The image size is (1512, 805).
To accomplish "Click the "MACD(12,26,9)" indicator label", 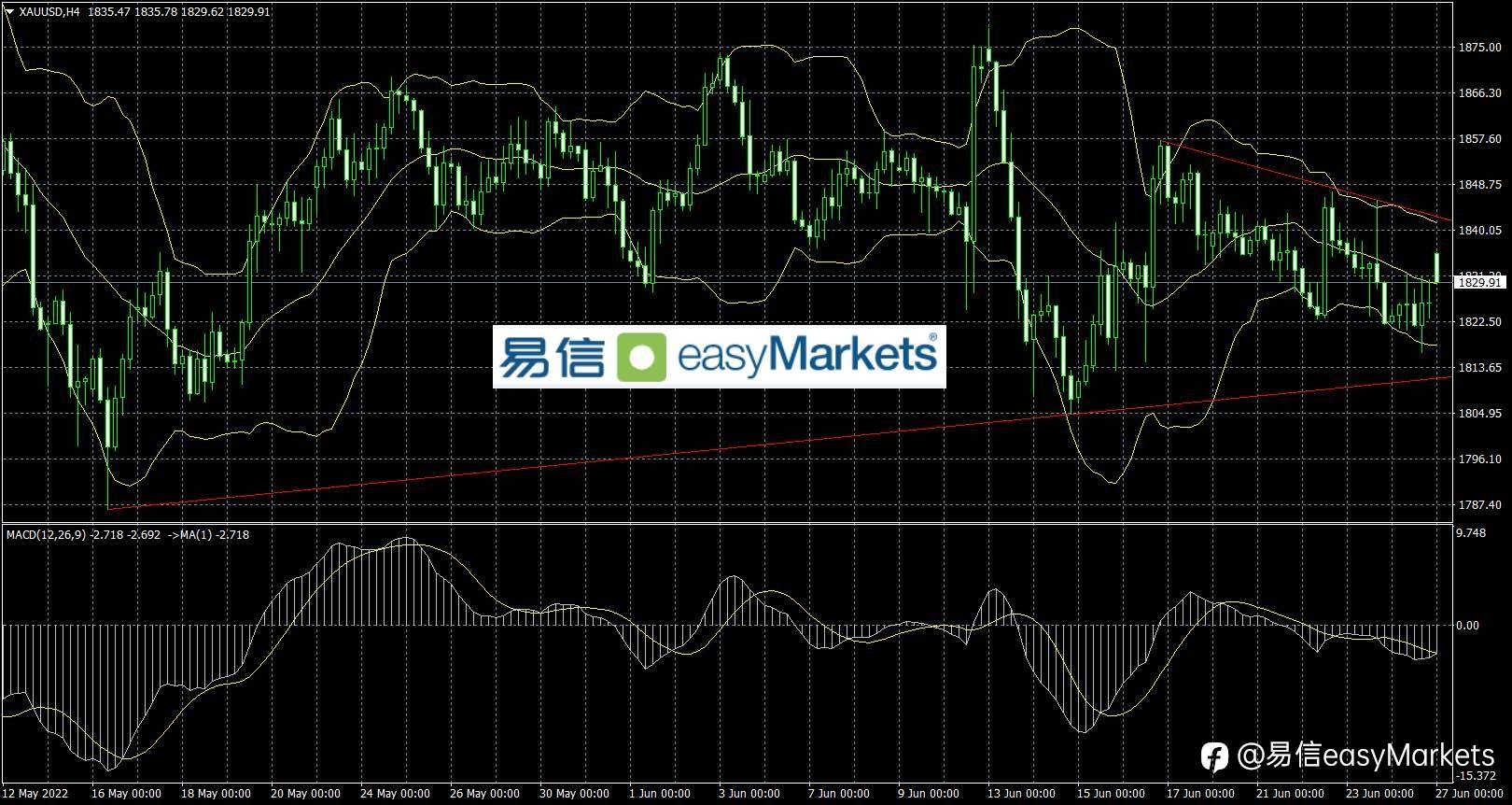I will click(x=47, y=535).
